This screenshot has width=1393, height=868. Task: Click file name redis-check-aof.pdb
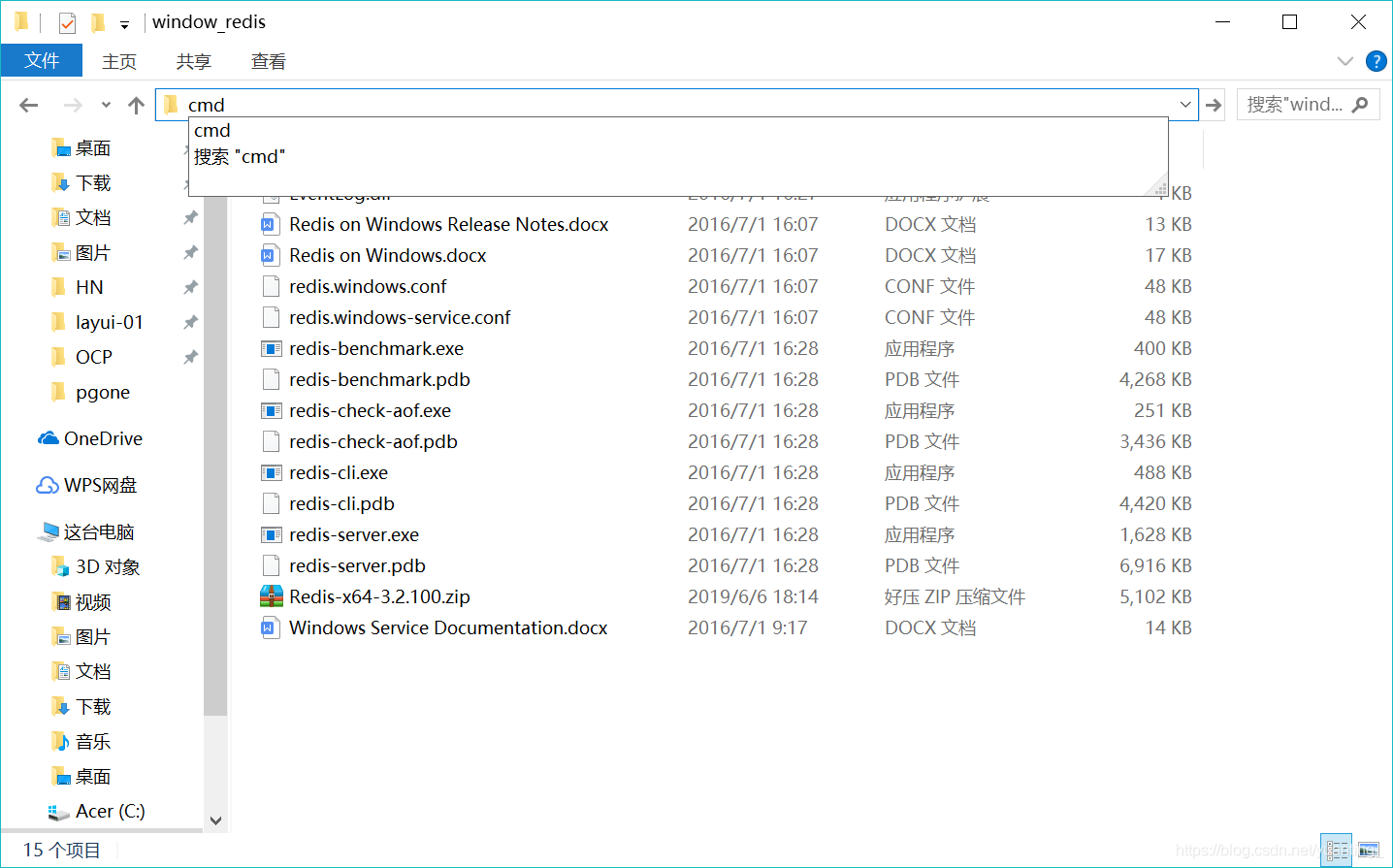[x=373, y=442]
